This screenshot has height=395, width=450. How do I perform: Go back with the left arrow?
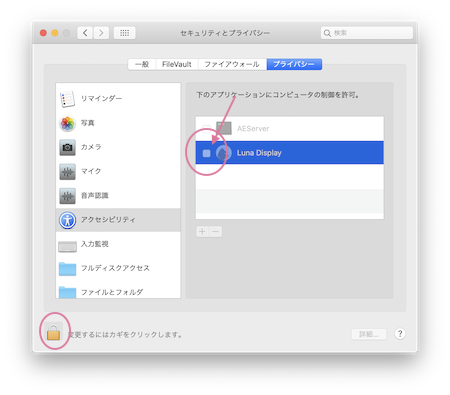click(85, 33)
